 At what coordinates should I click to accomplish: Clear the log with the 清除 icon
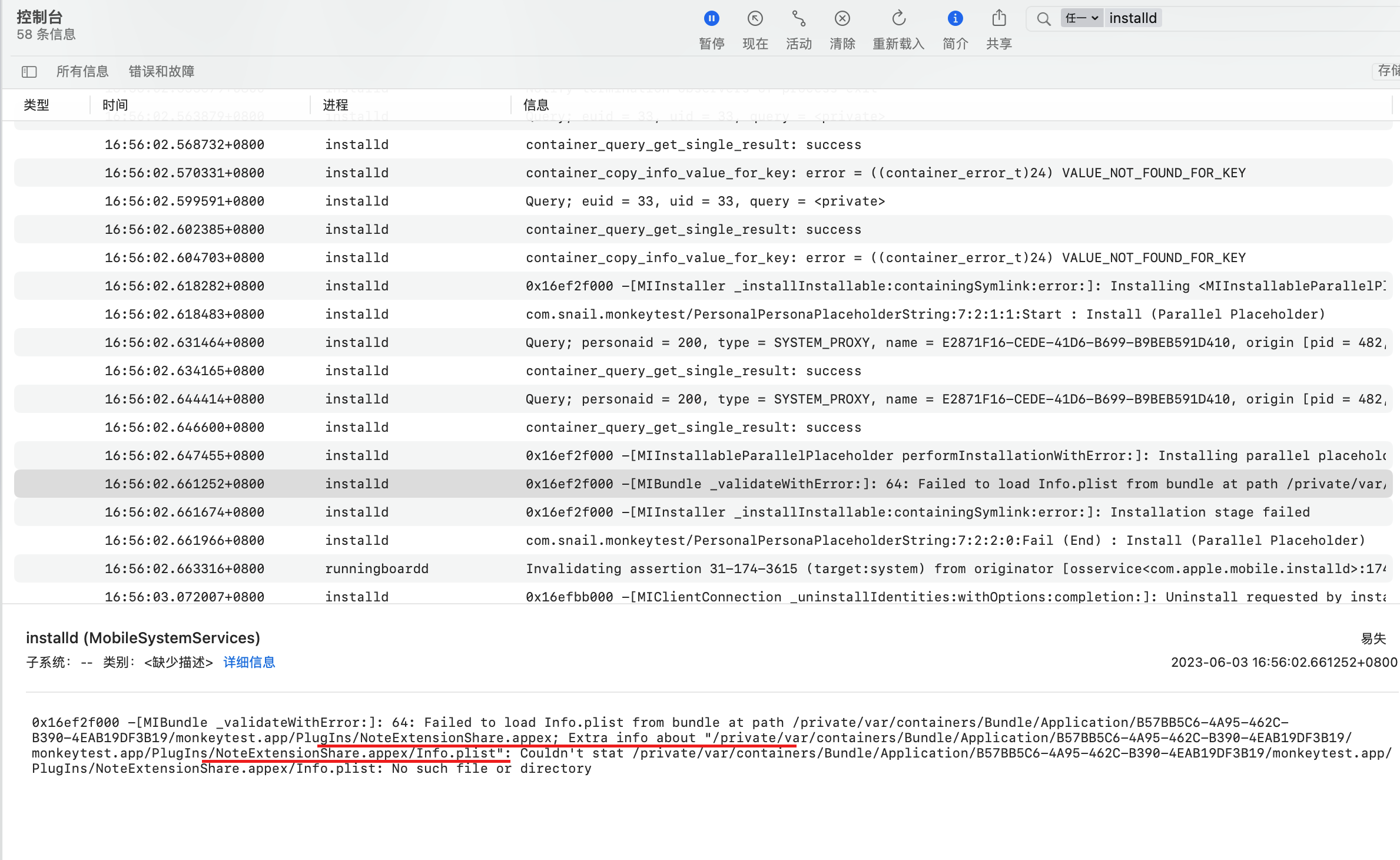pyautogui.click(x=842, y=19)
